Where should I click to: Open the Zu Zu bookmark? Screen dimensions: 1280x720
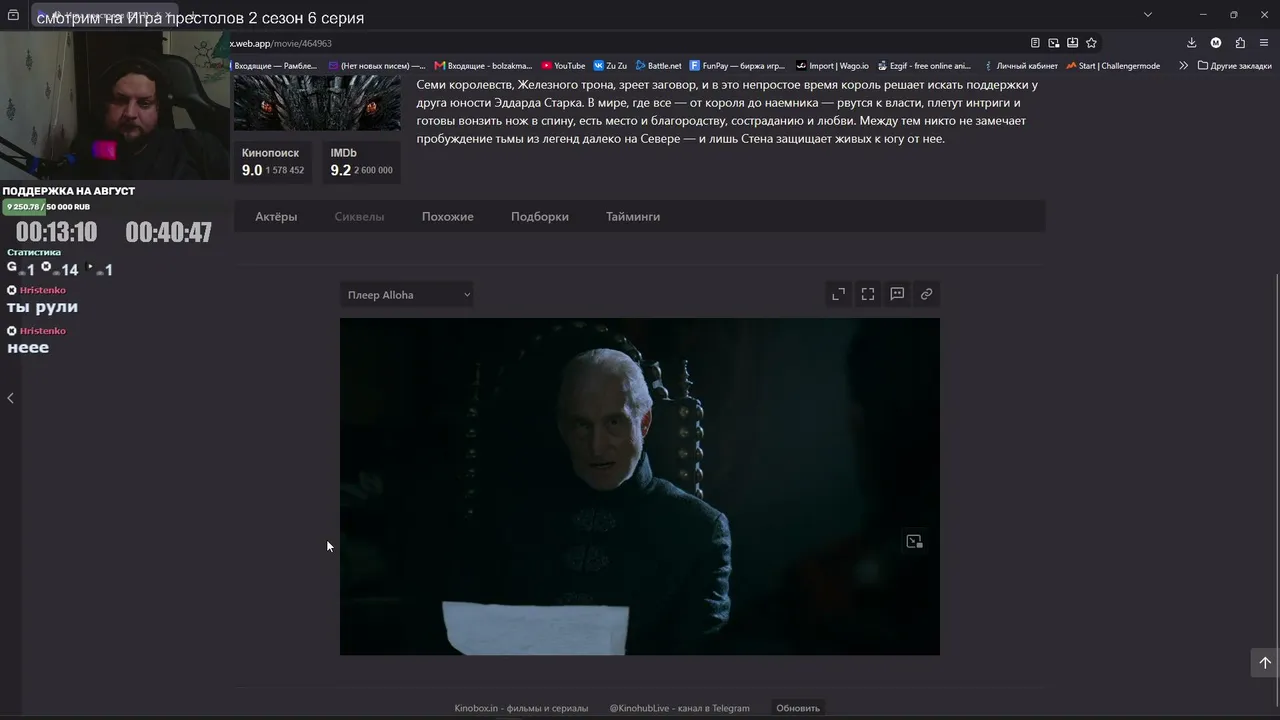pyautogui.click(x=610, y=66)
